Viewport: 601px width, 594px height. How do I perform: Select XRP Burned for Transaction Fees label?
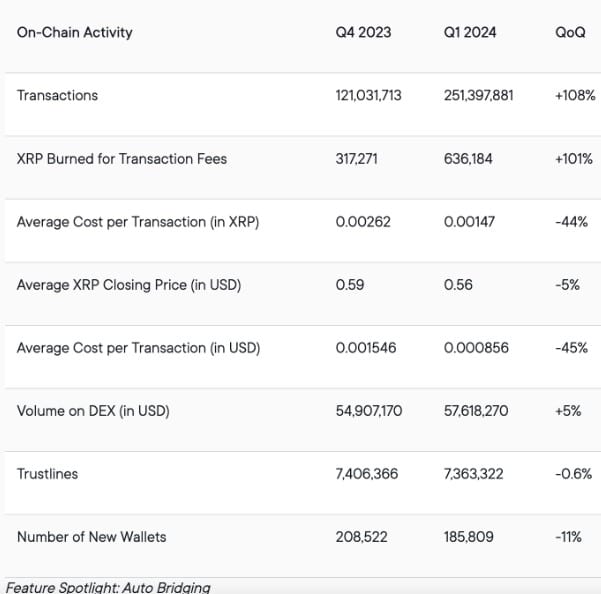click(121, 158)
